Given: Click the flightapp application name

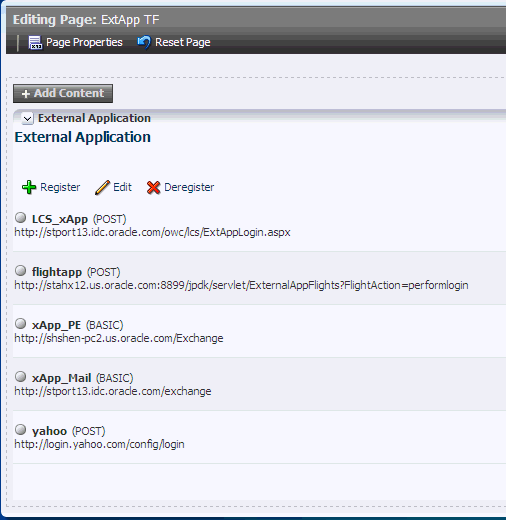Looking at the screenshot, I should 57,272.
